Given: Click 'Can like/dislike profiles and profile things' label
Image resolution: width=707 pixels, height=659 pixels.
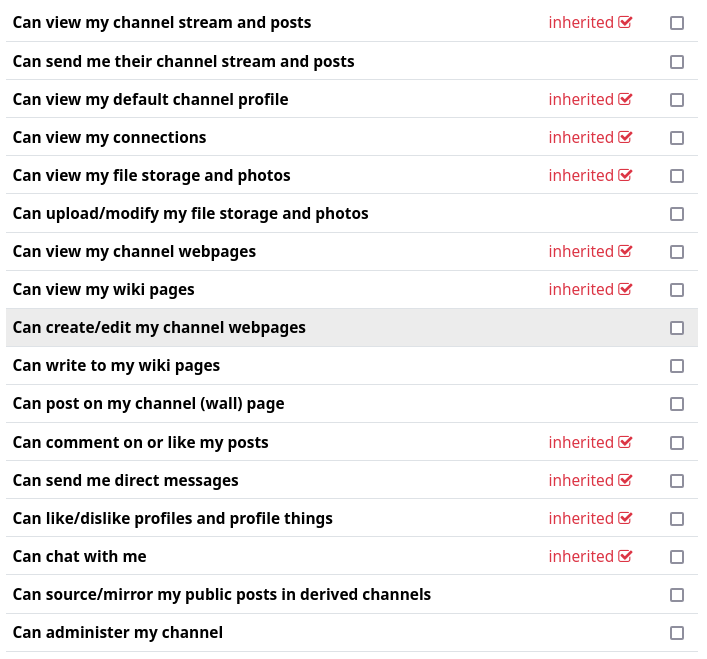Looking at the screenshot, I should 172,518.
